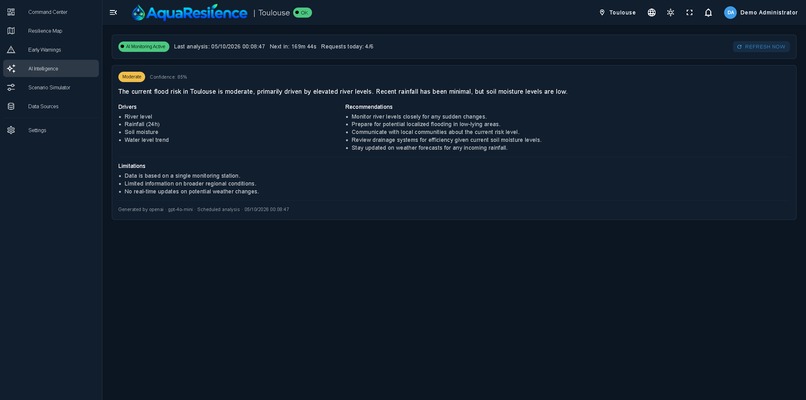The height and width of the screenshot is (400, 806).
Task: Click the AI Monitoring Active badge
Action: (x=144, y=47)
